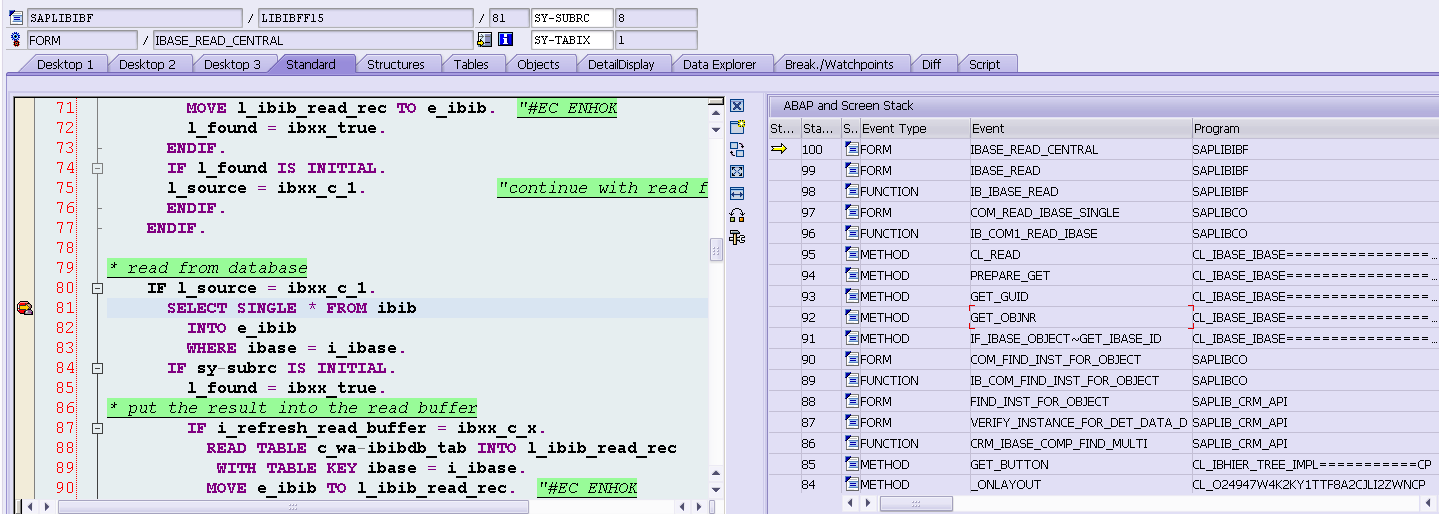The image size is (1439, 514).
Task: Click the editor horizontal scrollbar thumb
Action: pos(293,507)
